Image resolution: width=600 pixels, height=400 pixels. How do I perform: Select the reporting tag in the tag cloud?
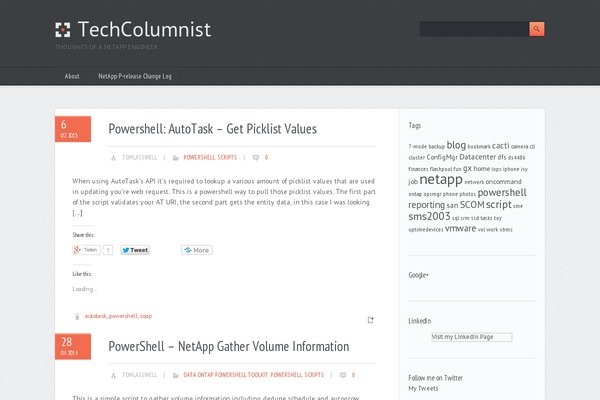(x=426, y=205)
